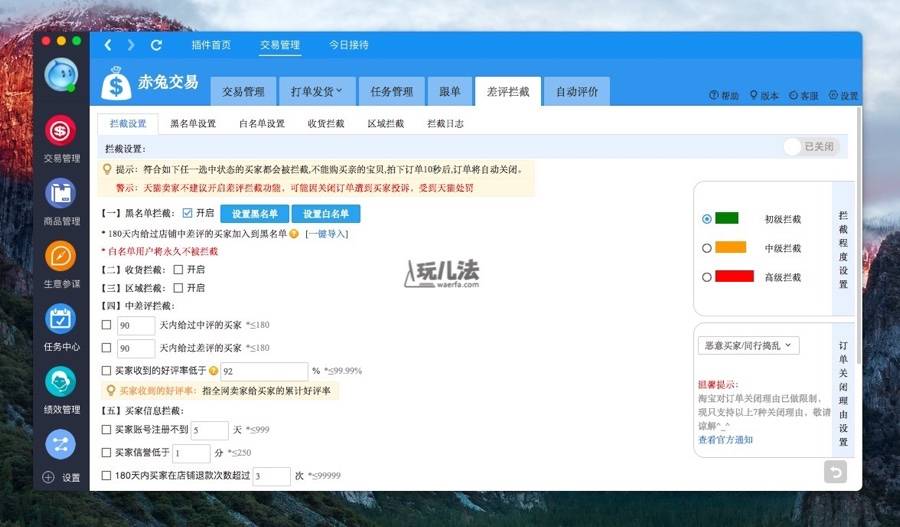Open 绩效管理 sidebar icon

(x=61, y=383)
